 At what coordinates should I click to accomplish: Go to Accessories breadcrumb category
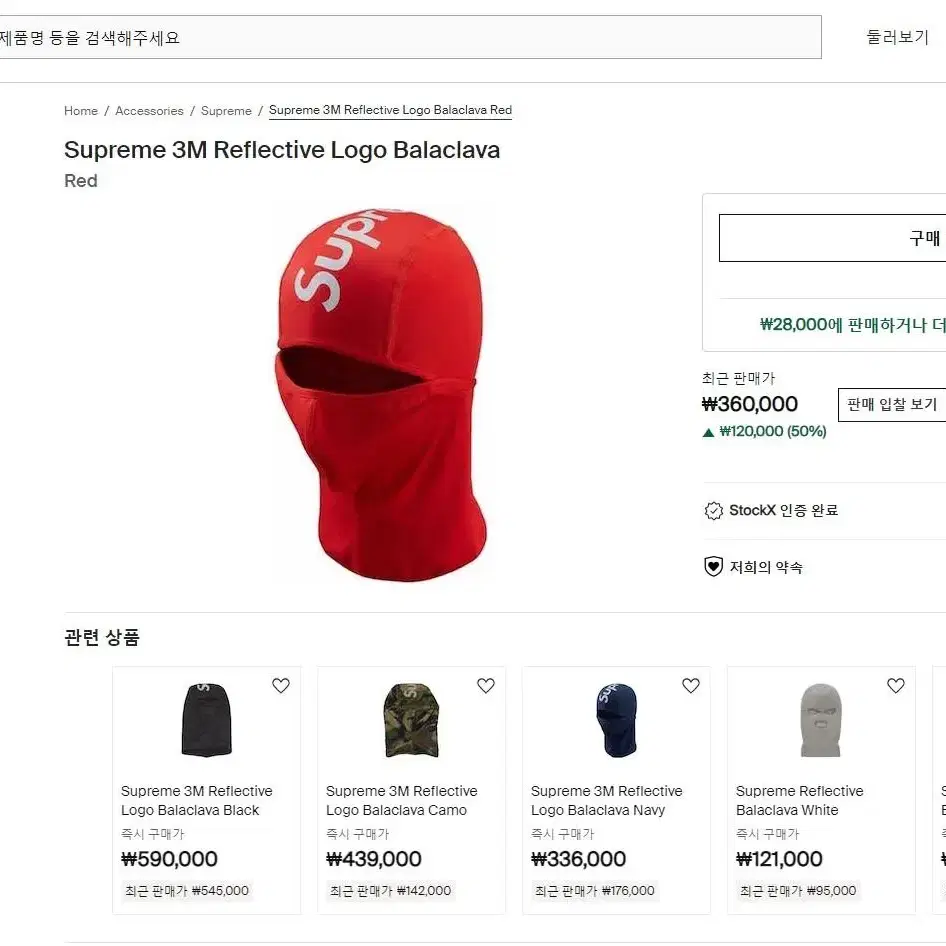pyautogui.click(x=149, y=110)
